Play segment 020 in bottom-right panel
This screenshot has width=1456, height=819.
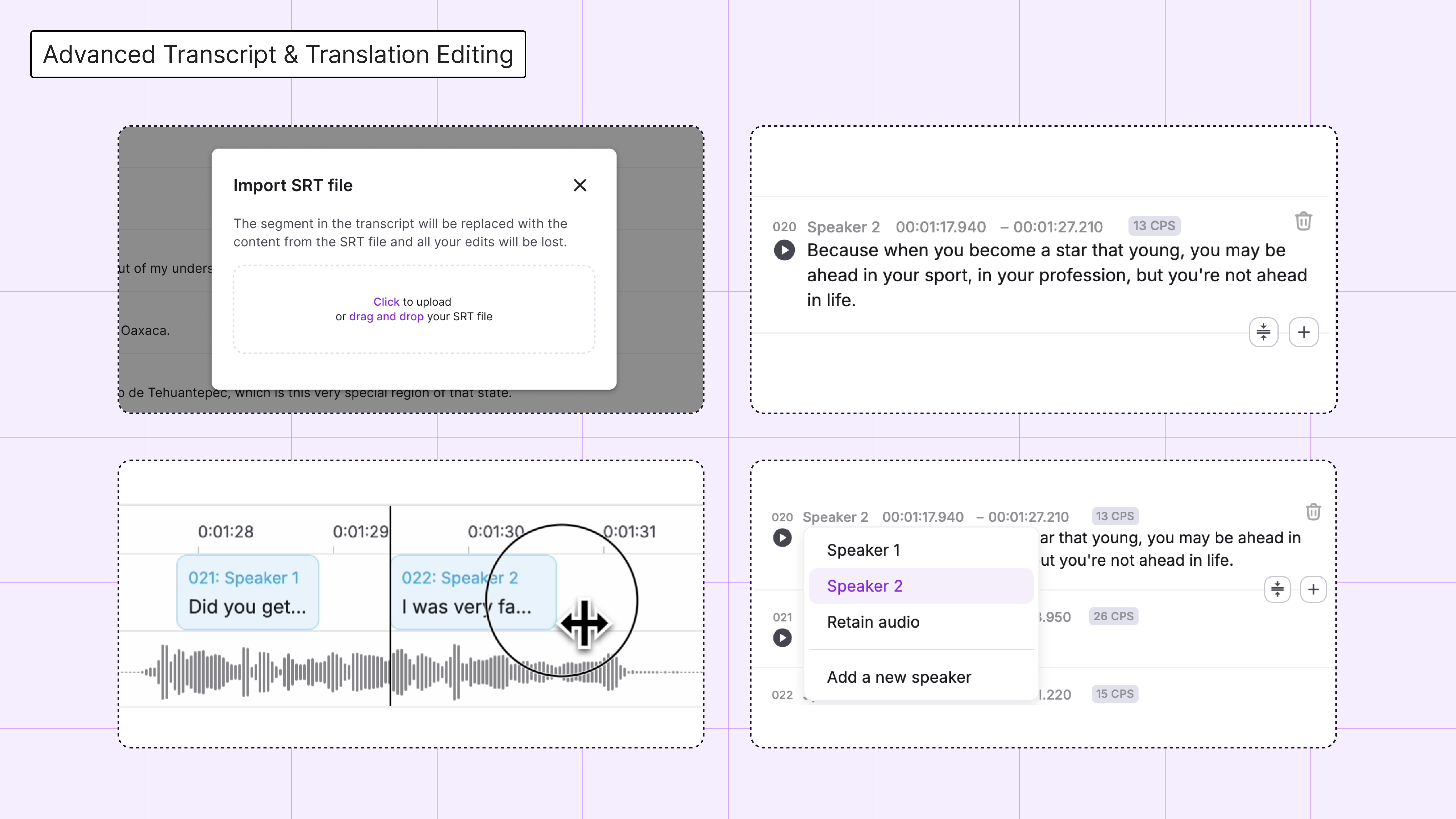click(782, 537)
